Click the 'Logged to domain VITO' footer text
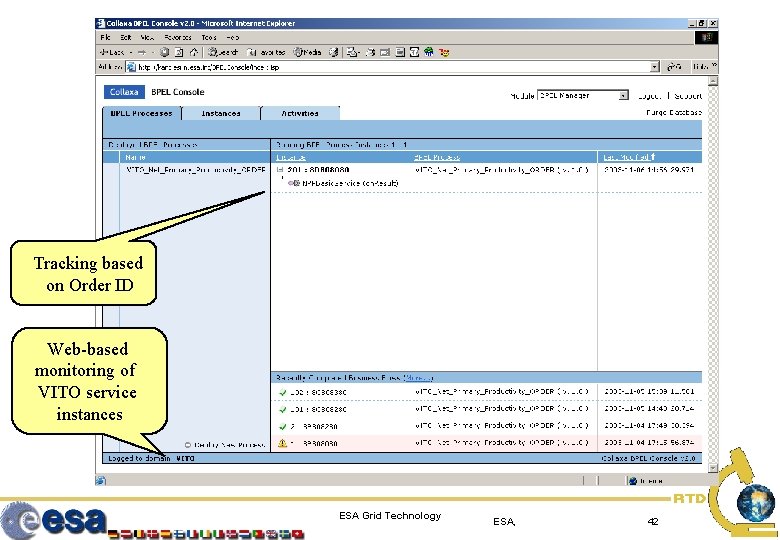Screen dimensions: 780x540 [x=151, y=458]
